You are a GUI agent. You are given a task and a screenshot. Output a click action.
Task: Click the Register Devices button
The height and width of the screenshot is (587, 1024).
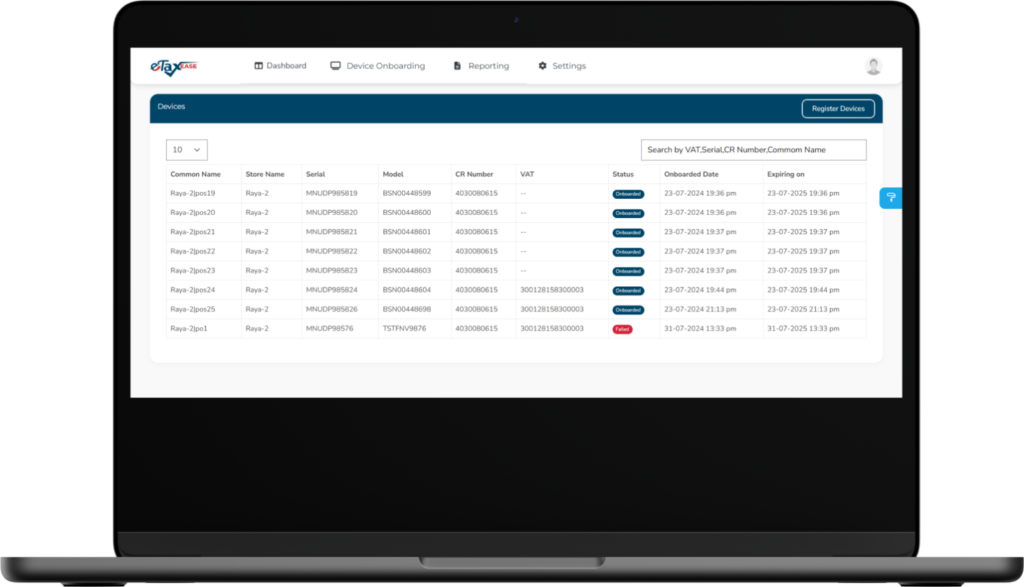tap(838, 108)
